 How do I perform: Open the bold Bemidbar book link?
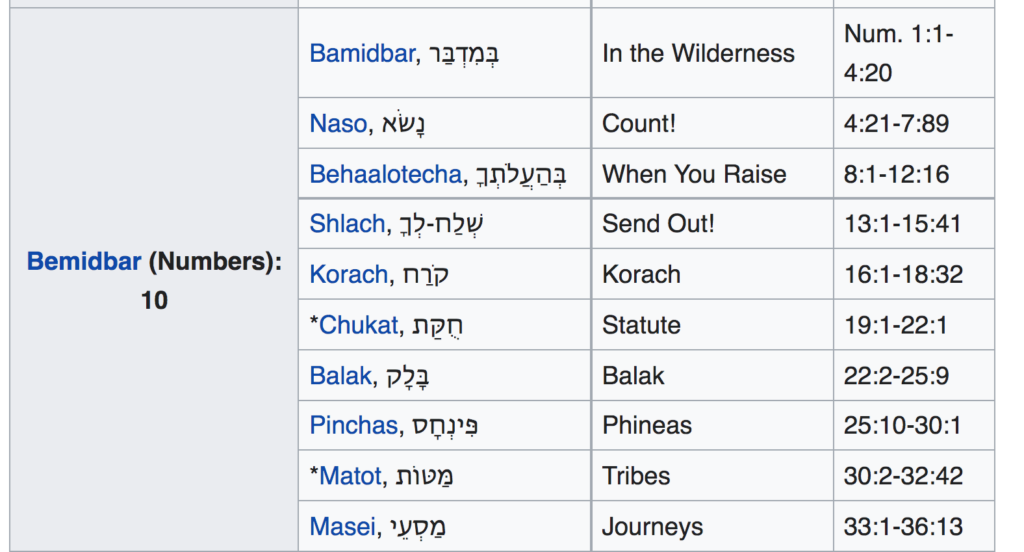coord(84,262)
